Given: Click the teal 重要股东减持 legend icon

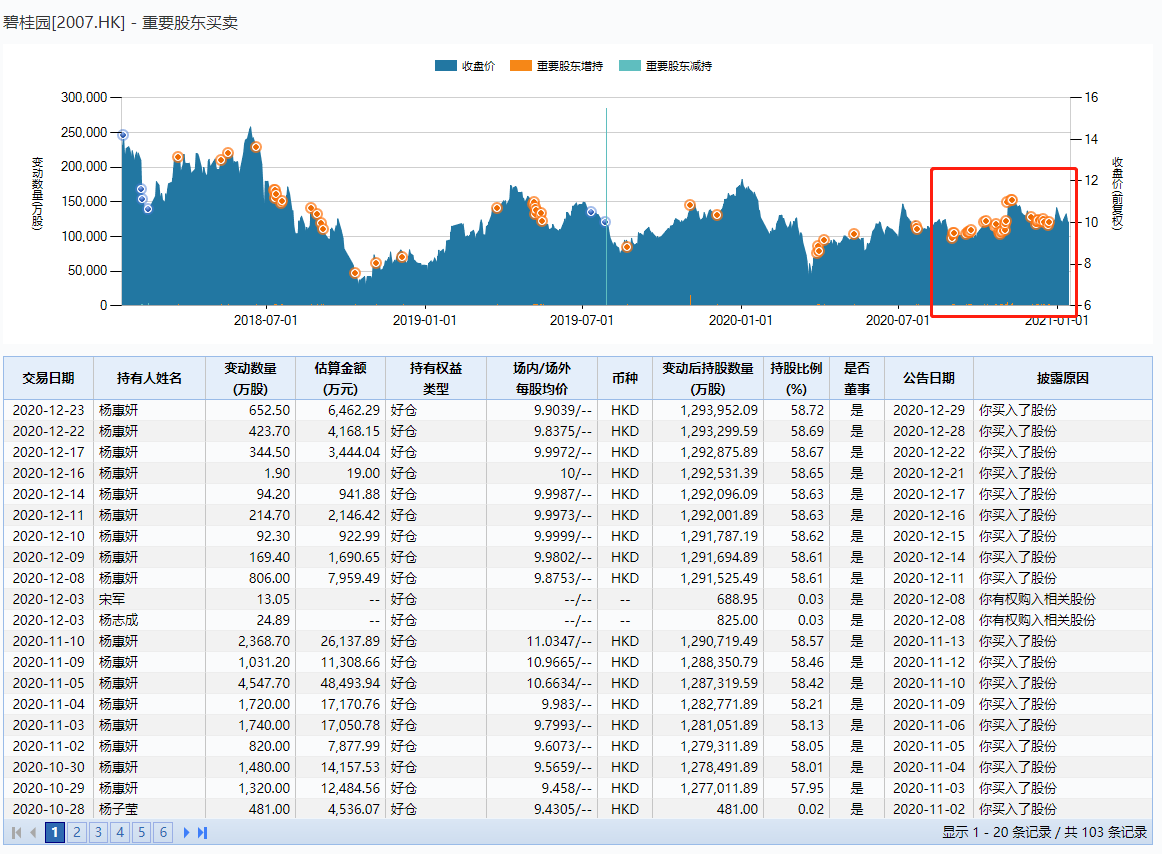Looking at the screenshot, I should coord(629,66).
